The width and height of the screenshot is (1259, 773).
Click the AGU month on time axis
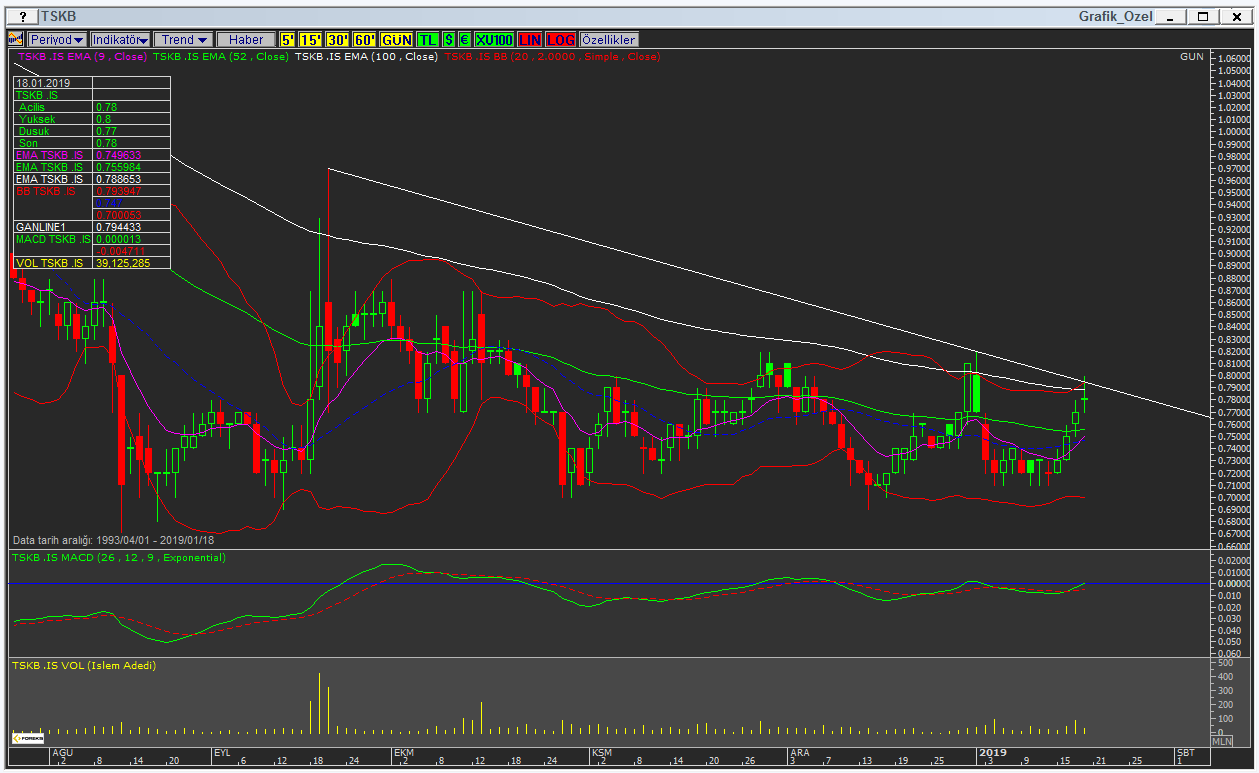[x=63, y=751]
